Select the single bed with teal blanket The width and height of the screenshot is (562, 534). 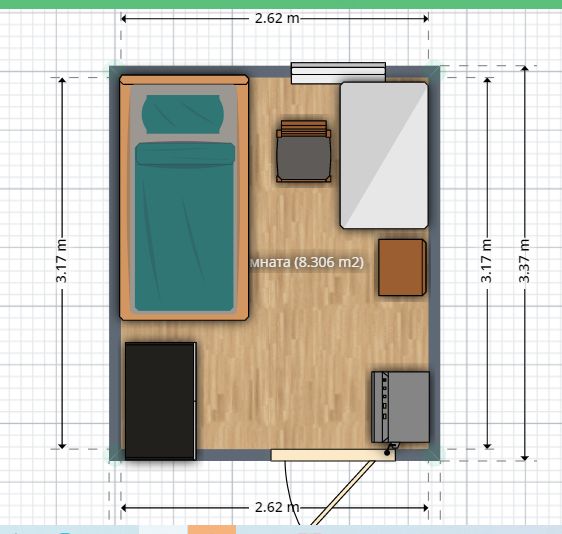coord(184,197)
